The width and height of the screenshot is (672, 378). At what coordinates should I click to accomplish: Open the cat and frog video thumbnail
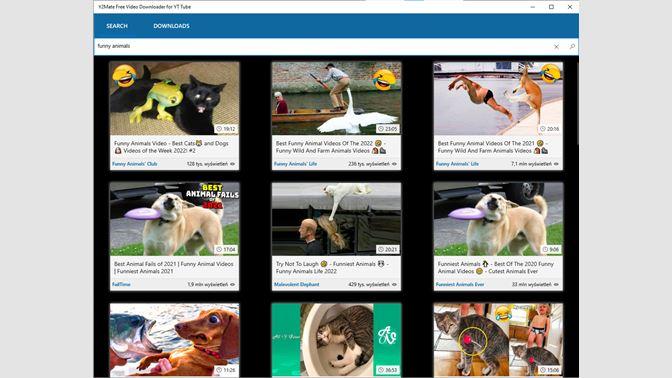pos(174,99)
